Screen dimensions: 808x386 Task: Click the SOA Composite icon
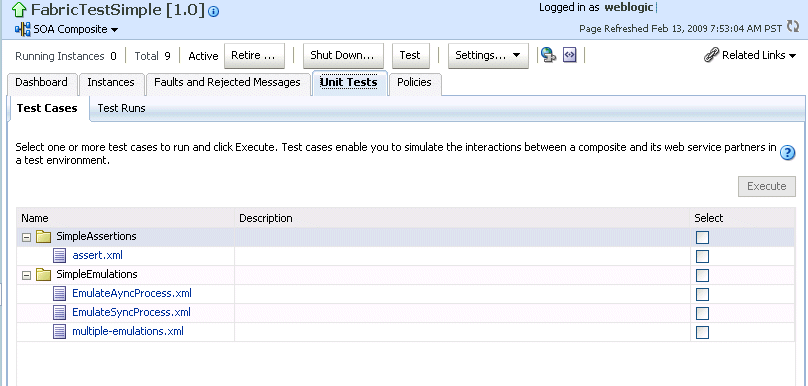[23, 29]
